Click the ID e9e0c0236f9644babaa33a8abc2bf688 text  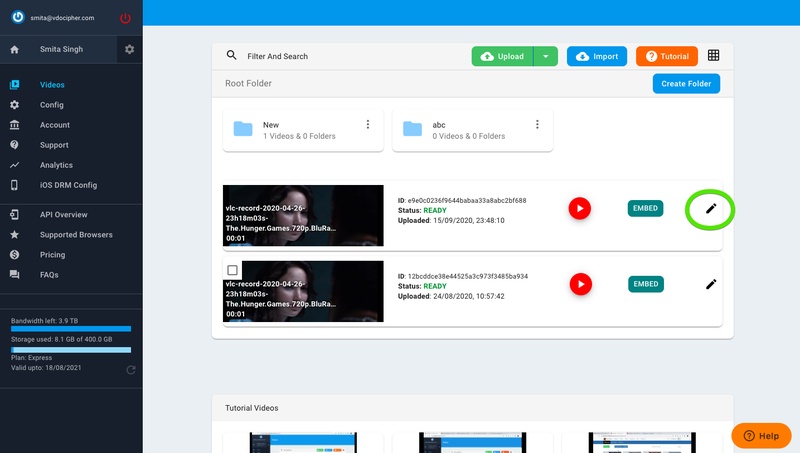pos(462,200)
